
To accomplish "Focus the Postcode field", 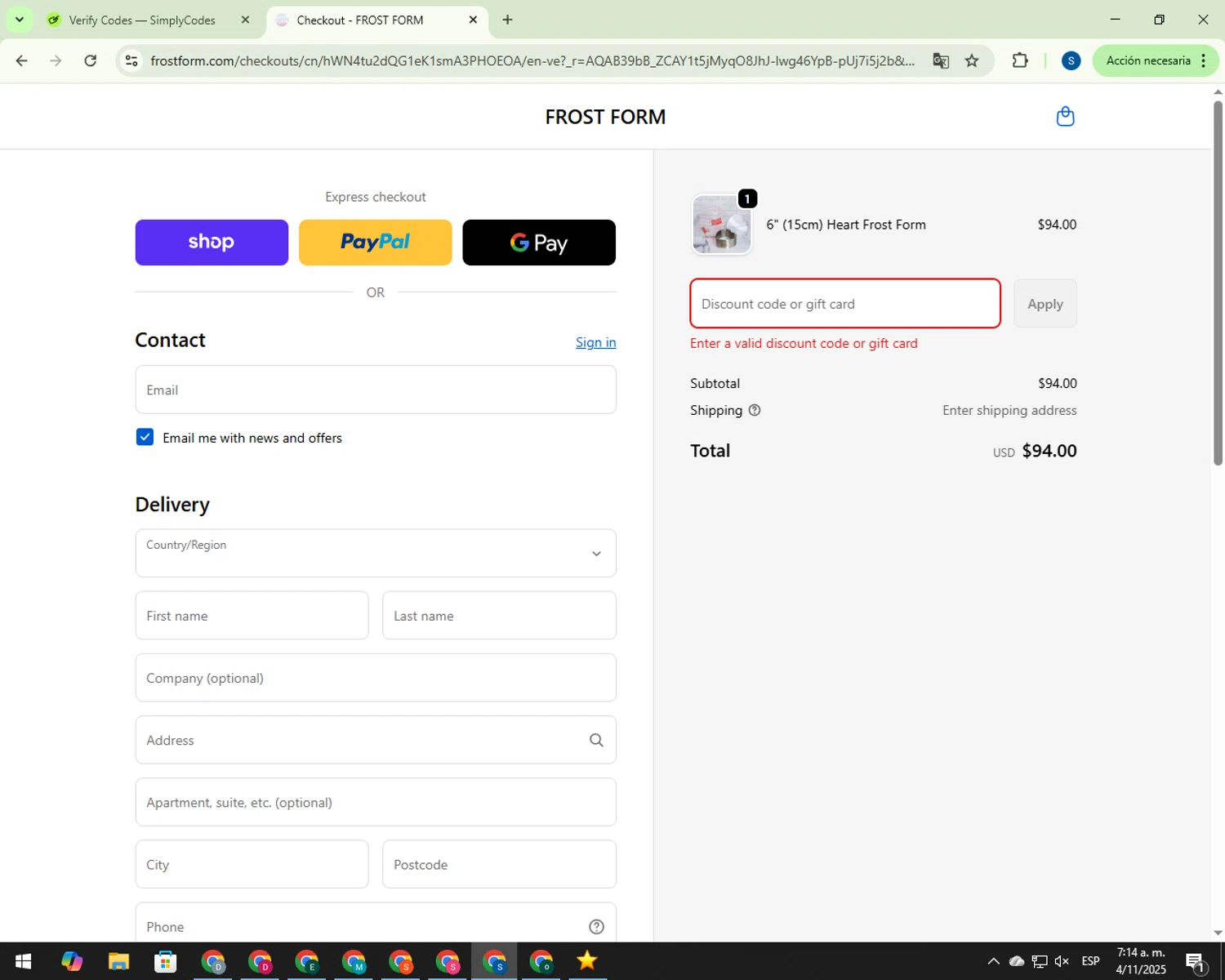I will (499, 864).
